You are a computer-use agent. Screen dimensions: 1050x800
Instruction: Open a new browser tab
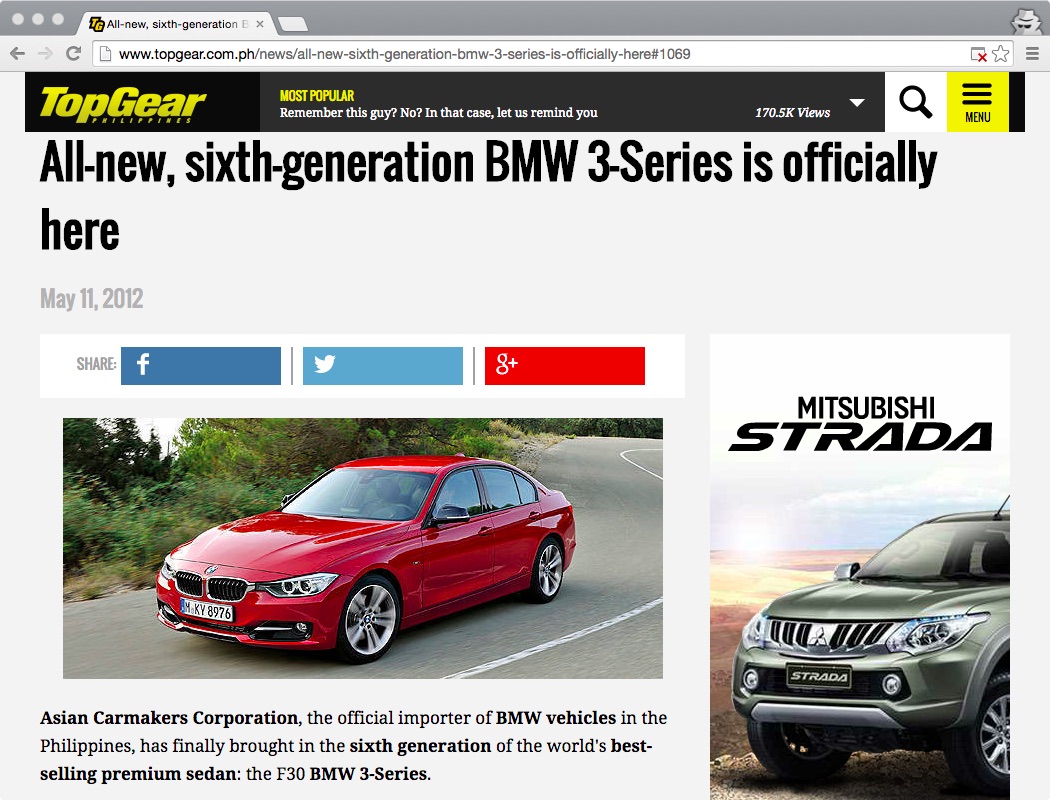pyautogui.click(x=293, y=25)
